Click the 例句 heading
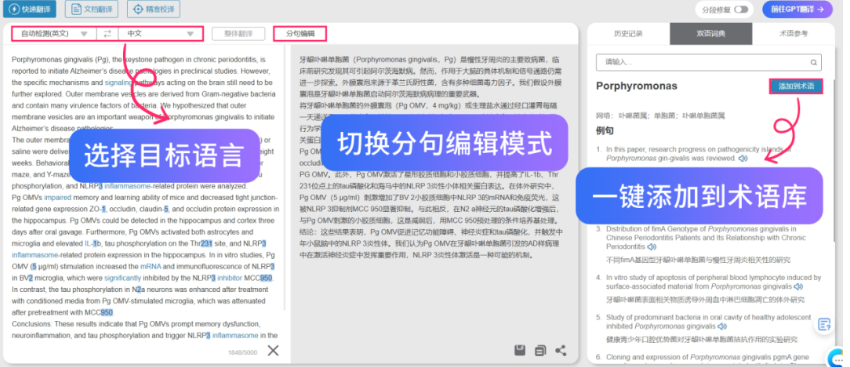The image size is (850, 367). tap(604, 131)
